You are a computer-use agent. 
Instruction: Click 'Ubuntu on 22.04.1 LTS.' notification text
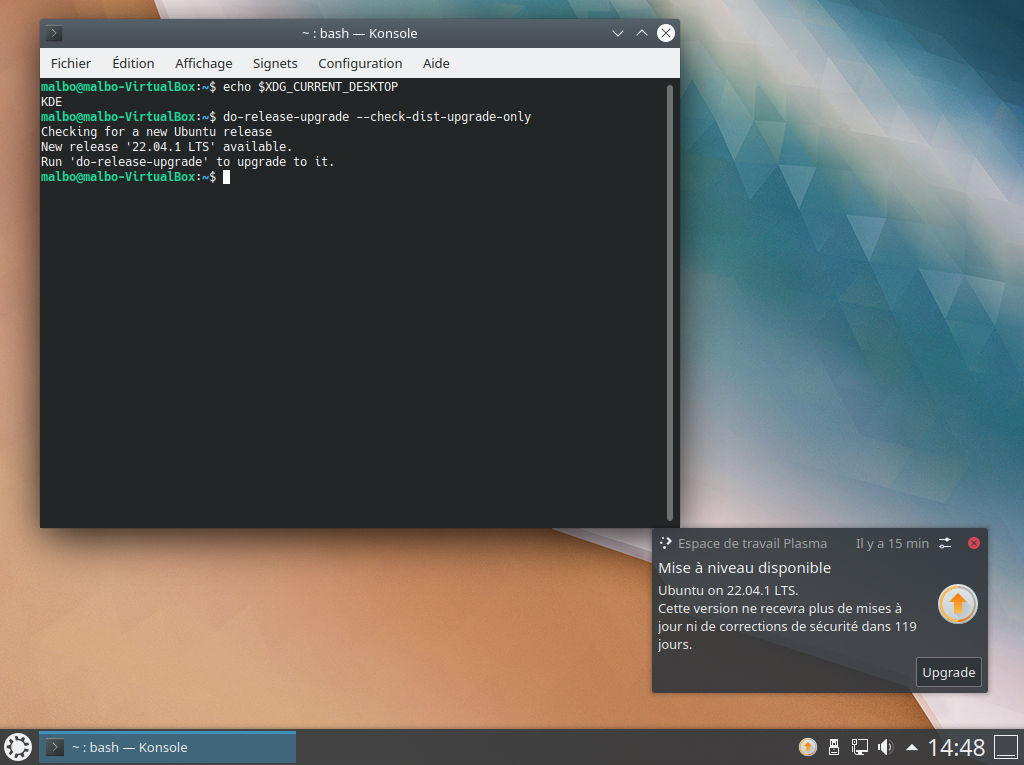pyautogui.click(x=728, y=591)
